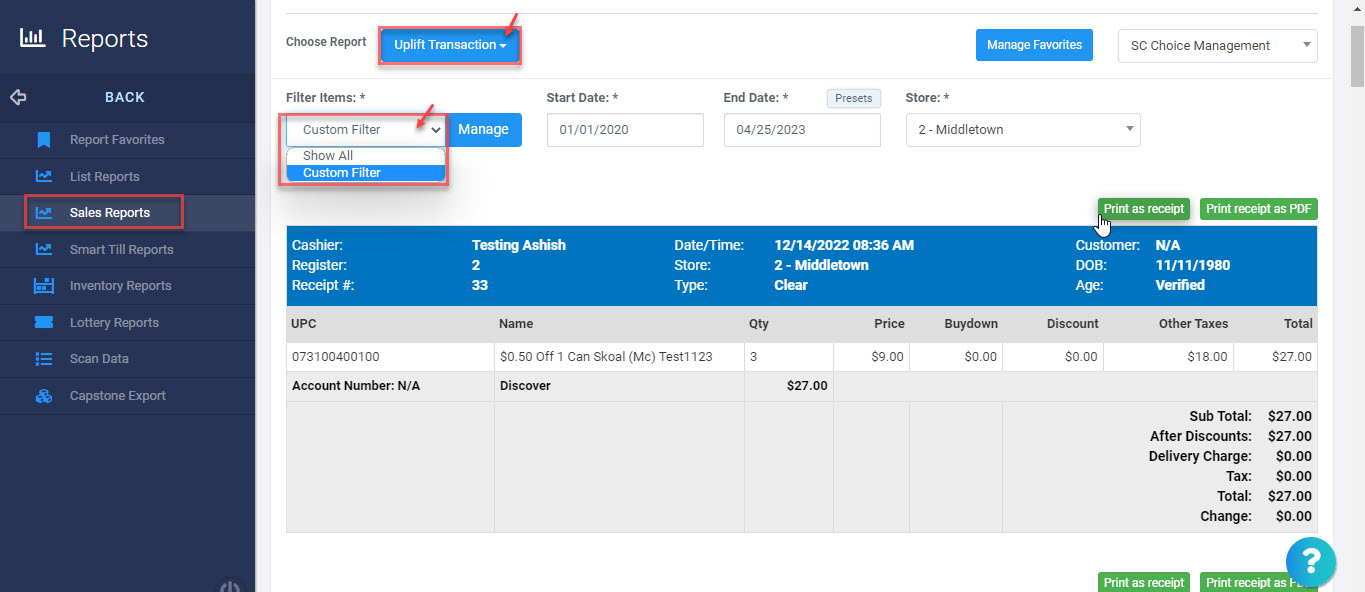Open the blue help question mark bubble
Screen dimensions: 1365x592
1311,562
